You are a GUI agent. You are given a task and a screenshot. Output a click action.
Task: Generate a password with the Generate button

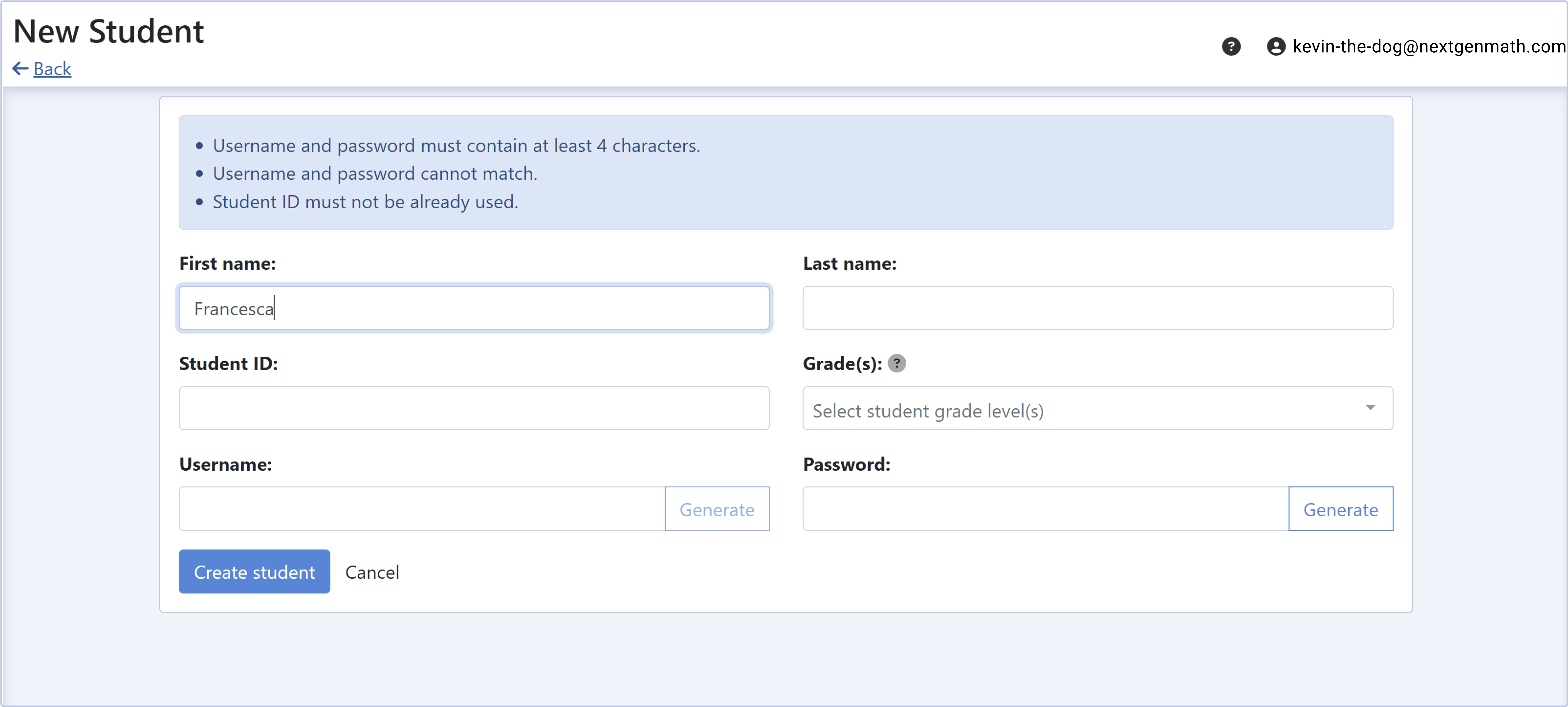click(1340, 508)
